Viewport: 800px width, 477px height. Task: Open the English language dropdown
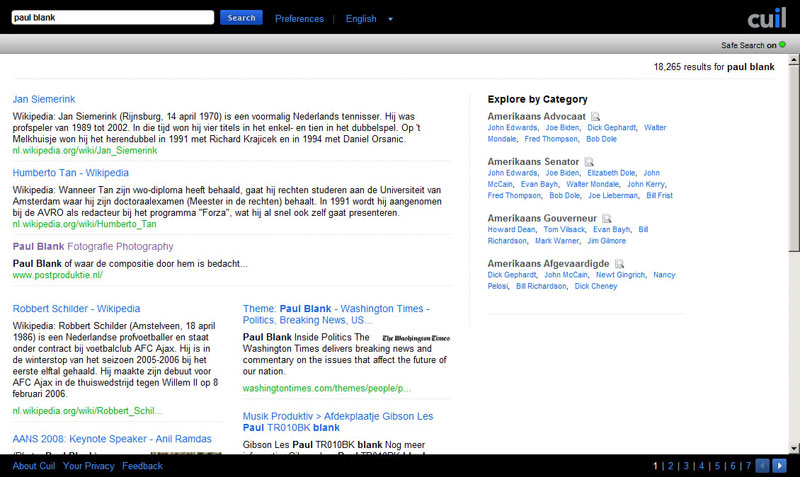[x=390, y=18]
